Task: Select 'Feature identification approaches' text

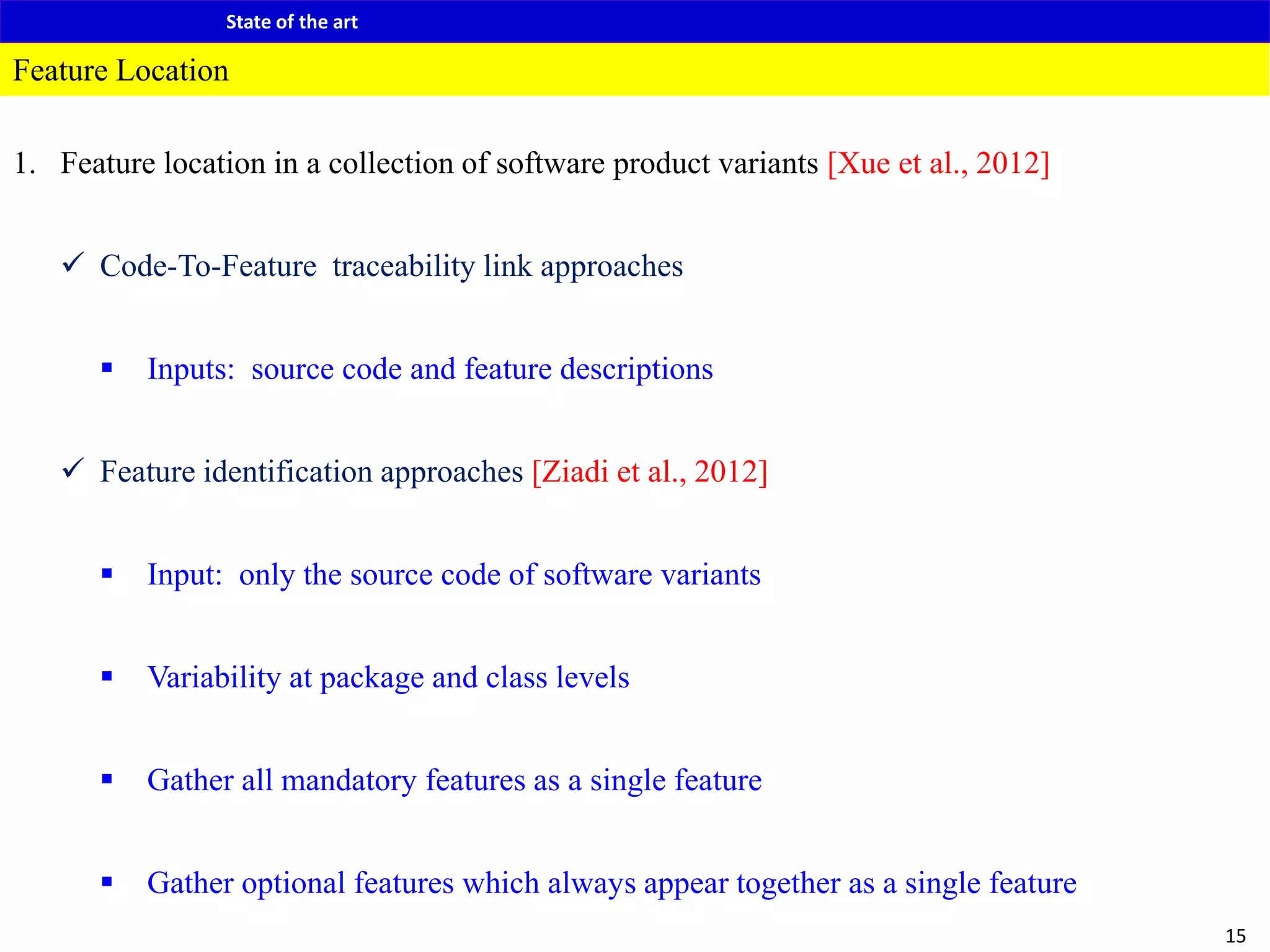Action: pyautogui.click(x=311, y=472)
